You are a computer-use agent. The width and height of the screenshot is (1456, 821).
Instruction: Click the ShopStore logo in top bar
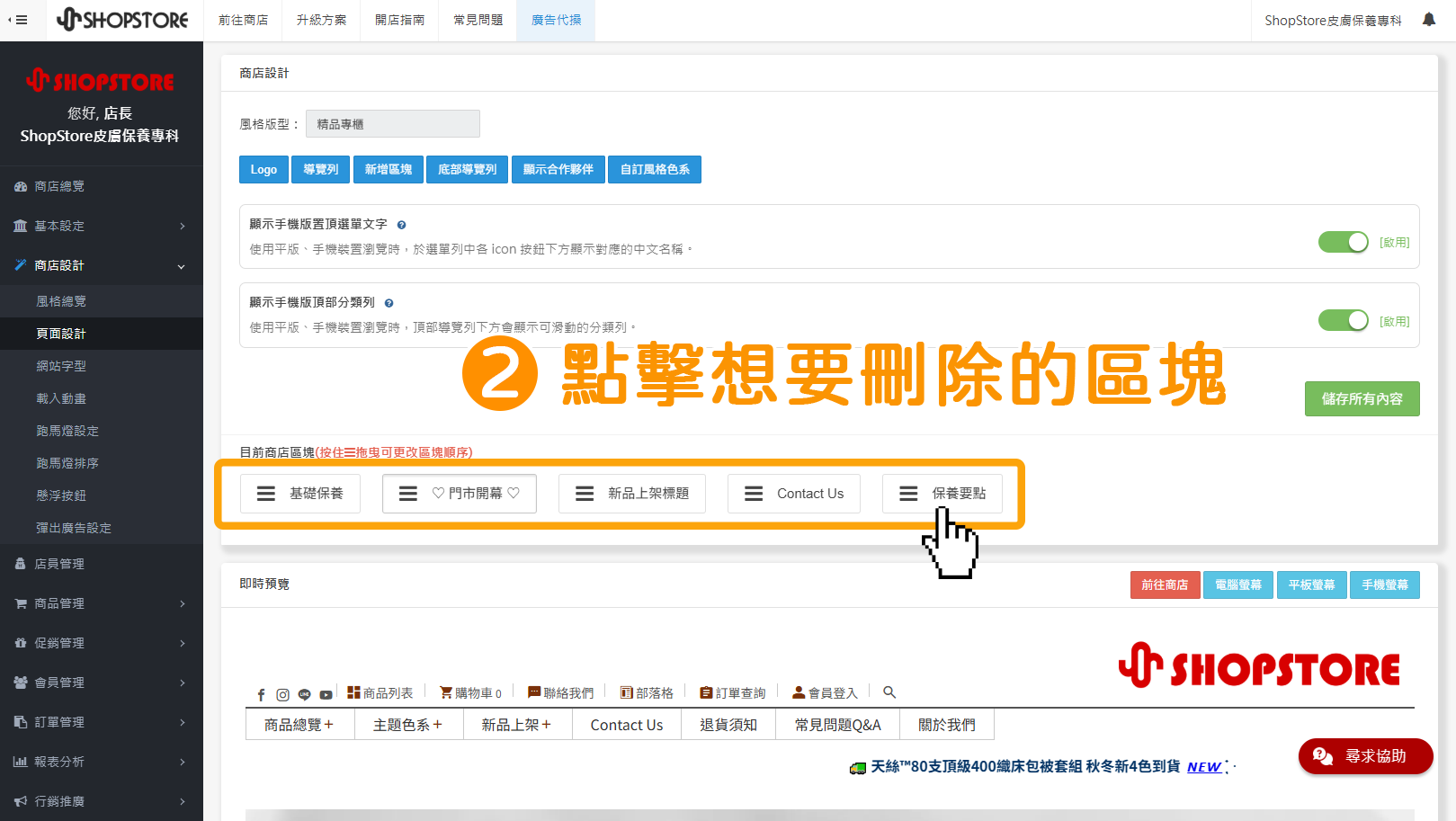click(122, 20)
